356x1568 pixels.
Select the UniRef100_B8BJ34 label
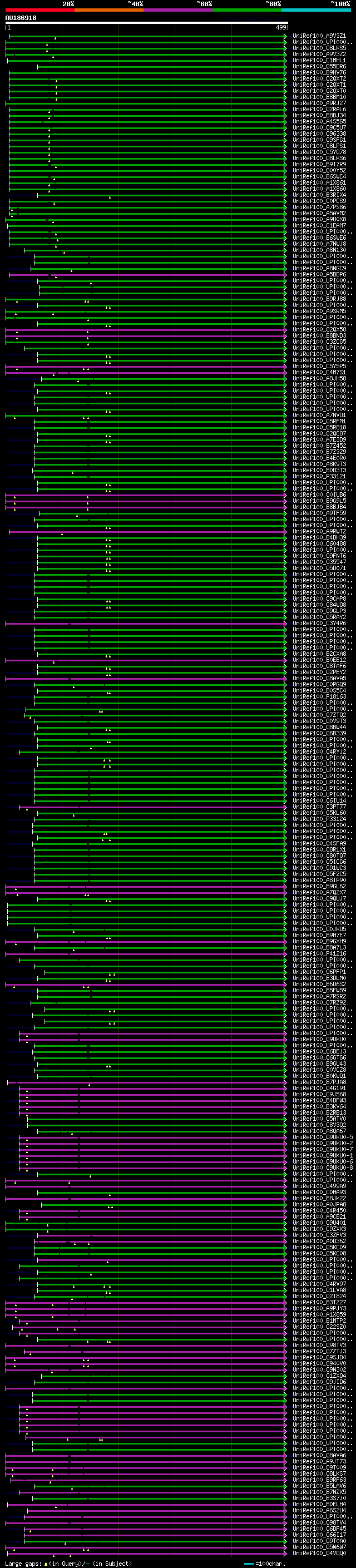tap(319, 116)
